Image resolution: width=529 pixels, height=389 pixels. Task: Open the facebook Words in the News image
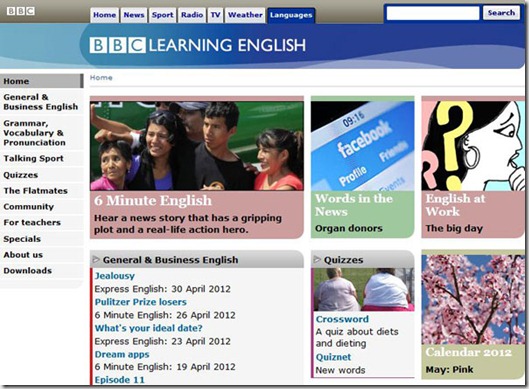point(362,146)
